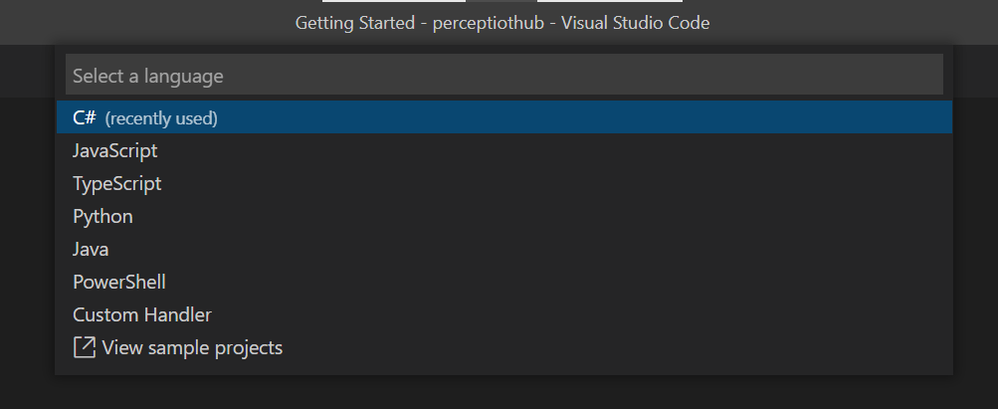
Task: Pick the Custom Handler option
Action: pos(142,315)
